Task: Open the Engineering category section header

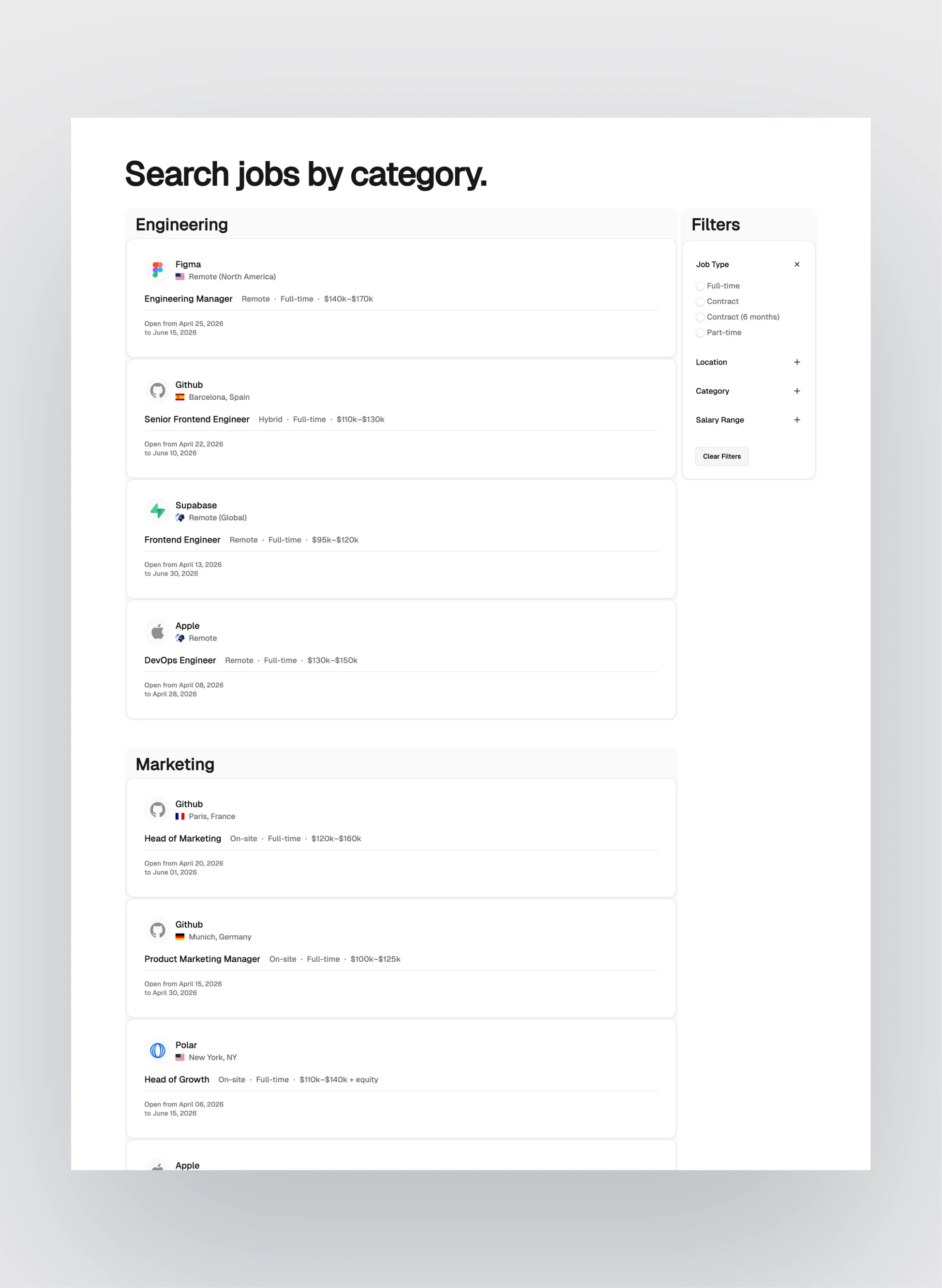Action: 181,224
